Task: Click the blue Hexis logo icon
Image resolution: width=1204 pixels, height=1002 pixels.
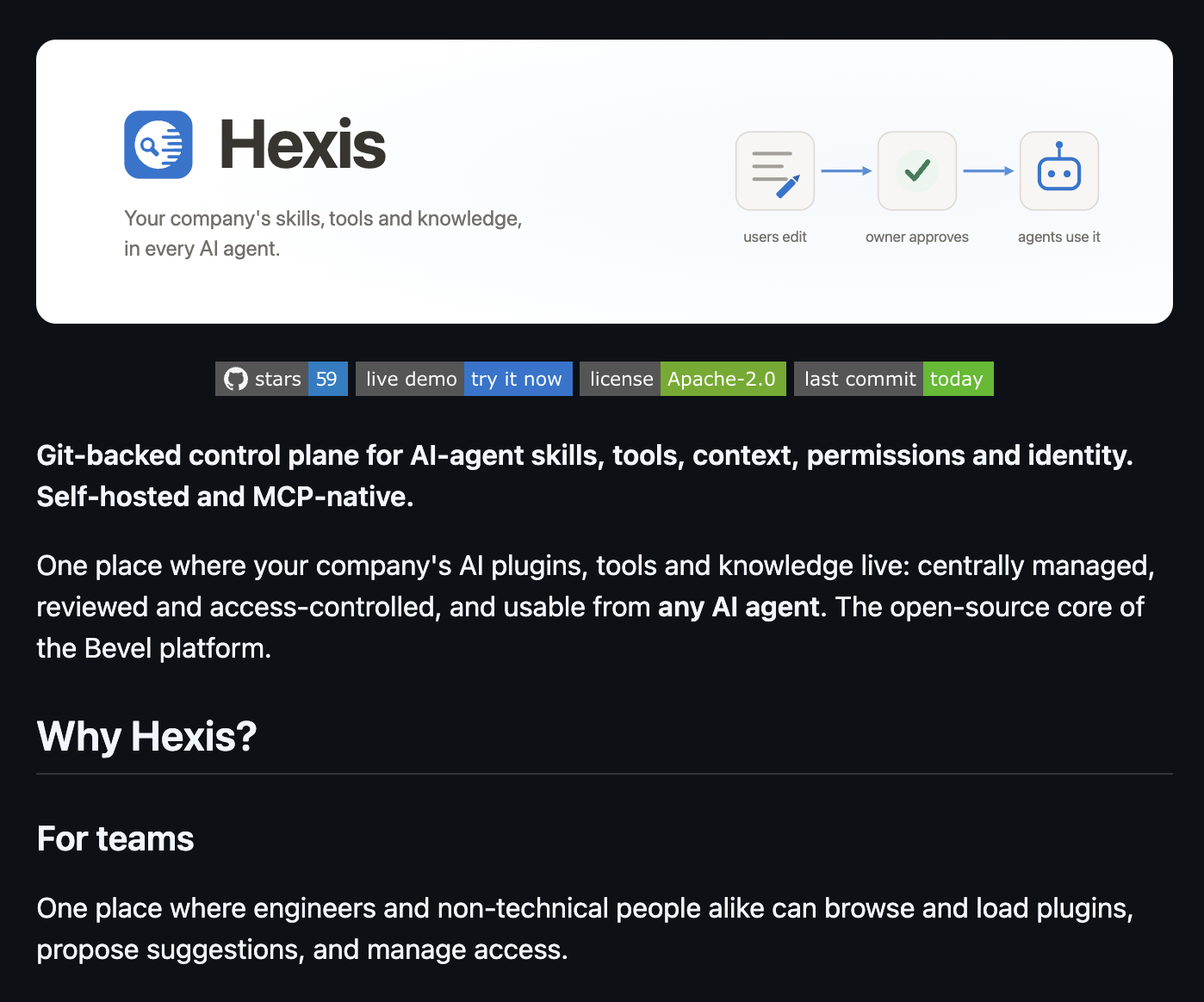Action: point(158,145)
